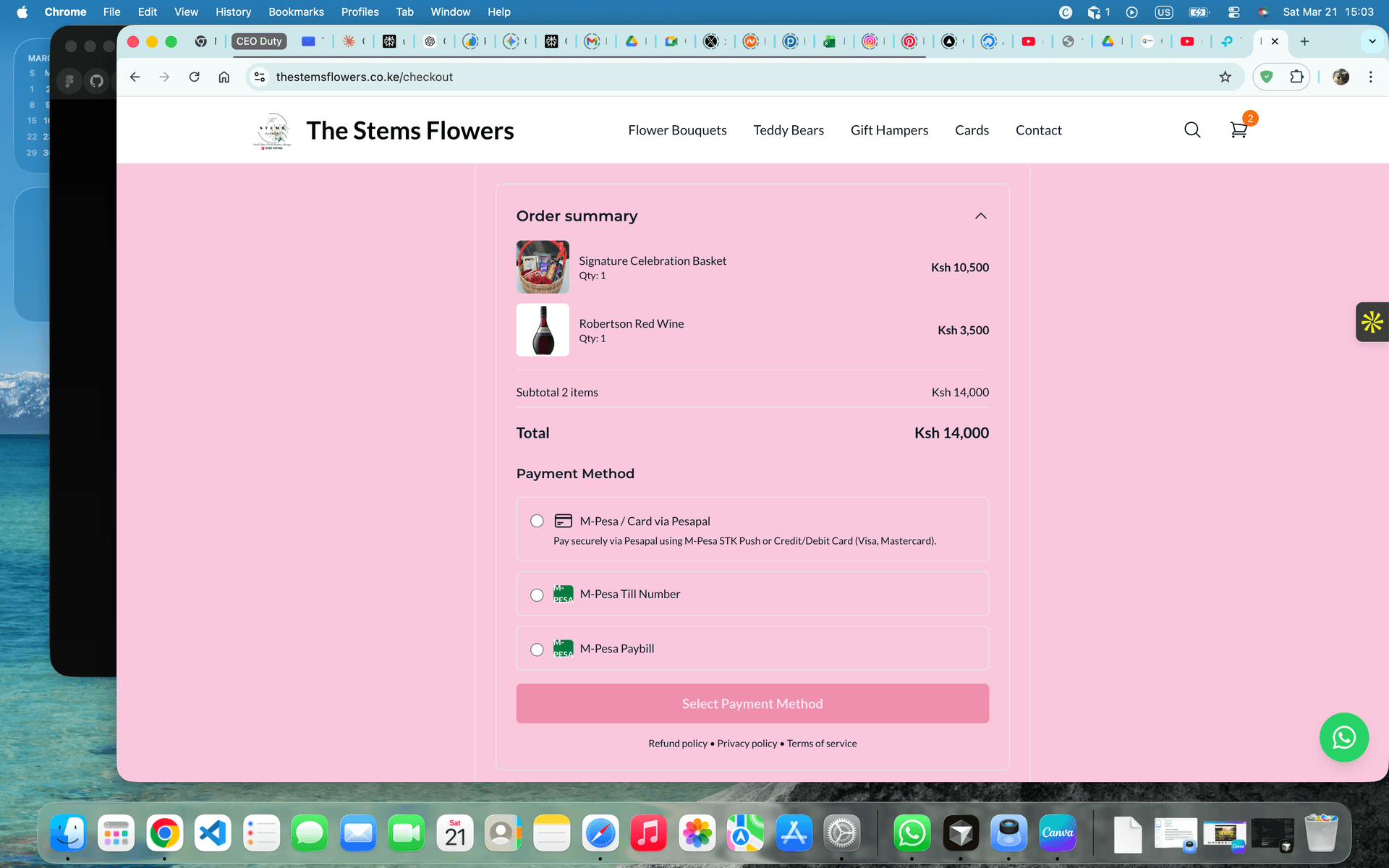Open the shopping cart icon
Screen dimensions: 1389x868
point(1239,130)
